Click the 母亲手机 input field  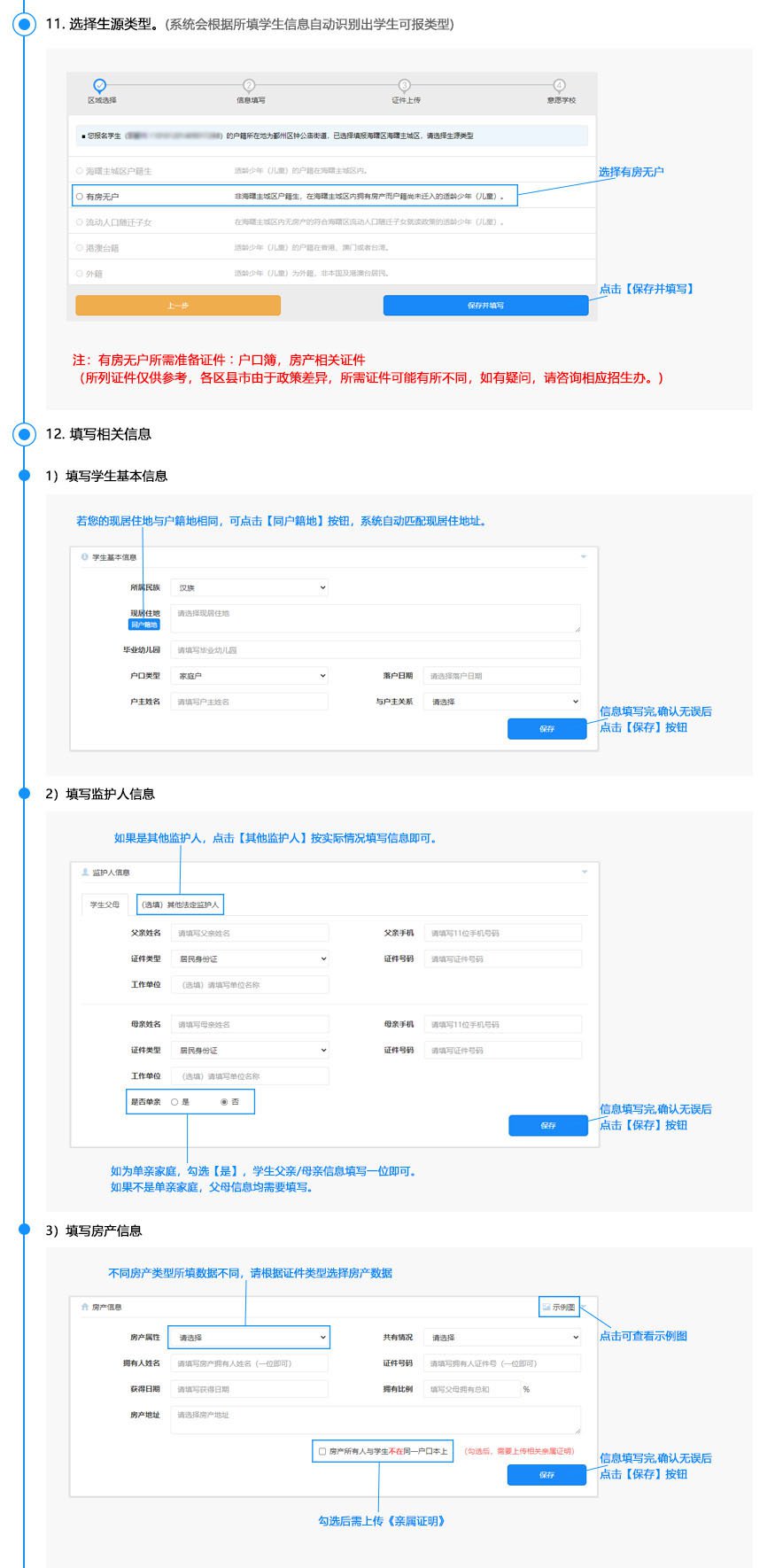tap(503, 1024)
